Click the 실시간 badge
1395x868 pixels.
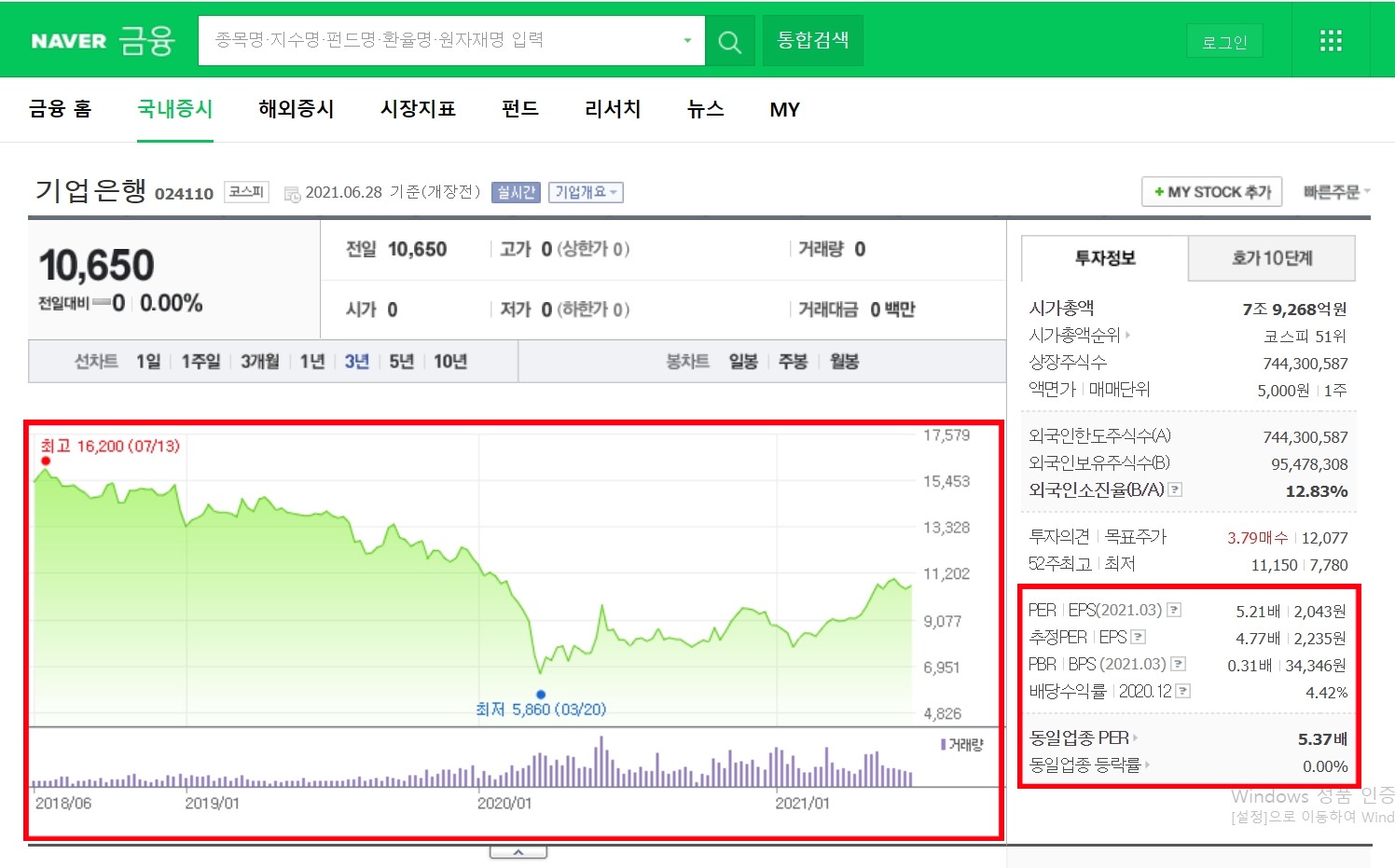coord(516,192)
